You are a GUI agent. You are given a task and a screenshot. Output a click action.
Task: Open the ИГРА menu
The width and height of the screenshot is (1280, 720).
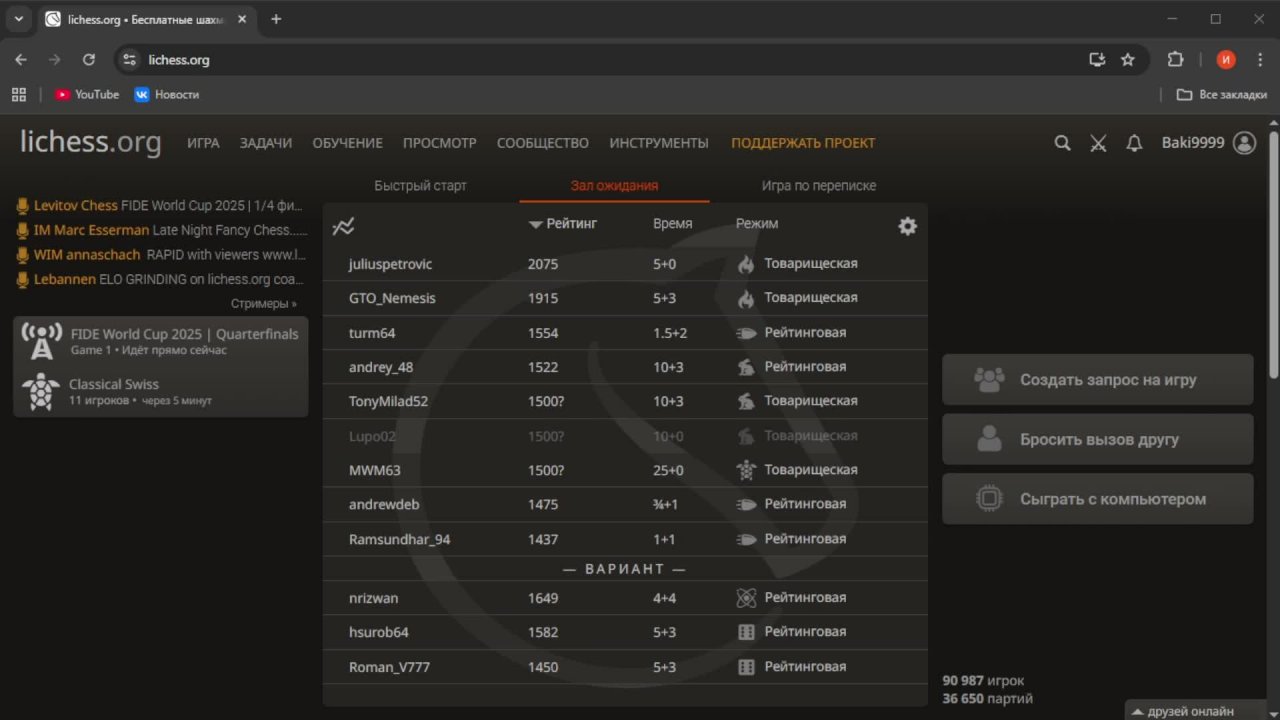click(x=203, y=143)
